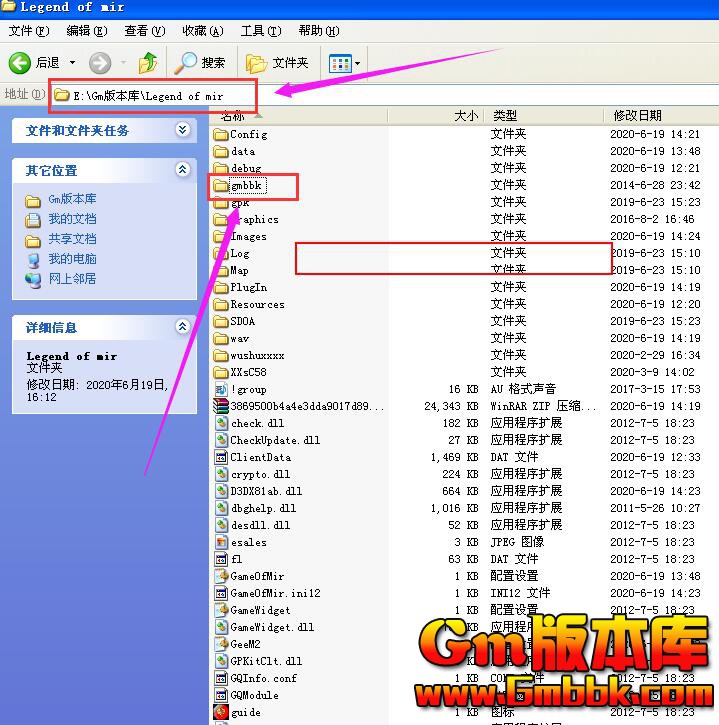
Task: Open the Views dropdown button
Action: [x=345, y=63]
